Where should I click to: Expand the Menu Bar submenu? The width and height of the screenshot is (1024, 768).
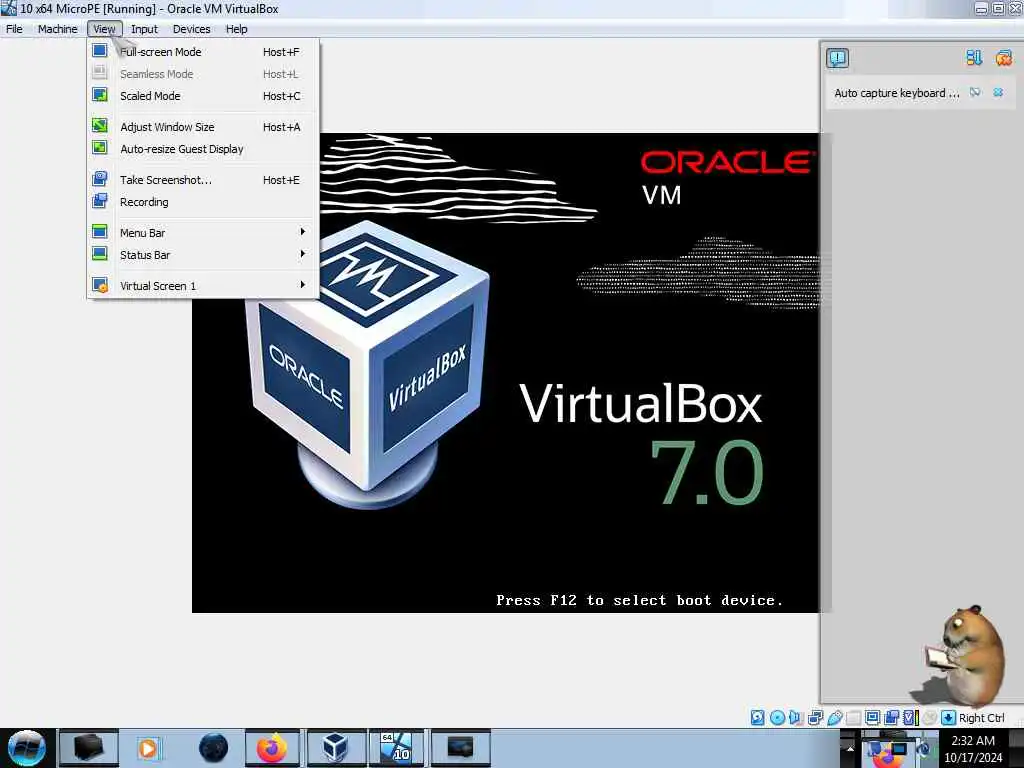click(202, 232)
